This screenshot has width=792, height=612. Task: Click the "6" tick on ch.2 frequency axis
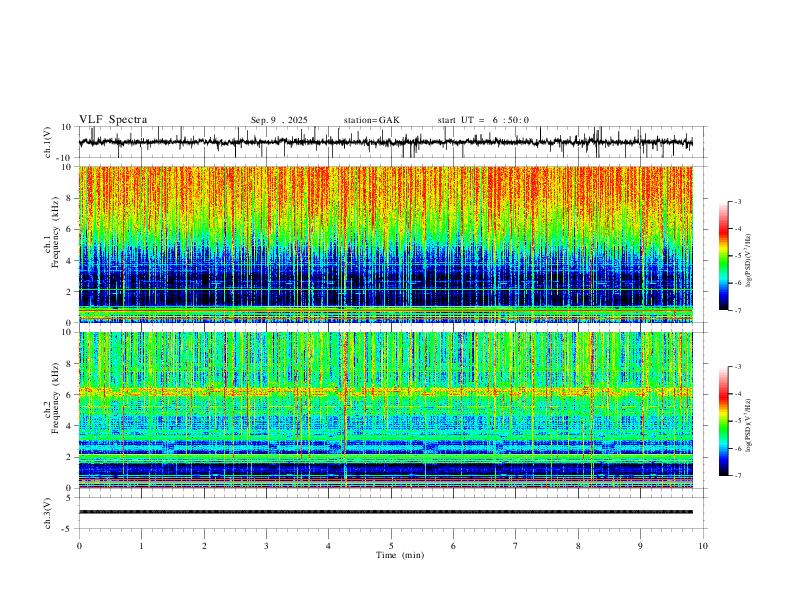(x=70, y=395)
